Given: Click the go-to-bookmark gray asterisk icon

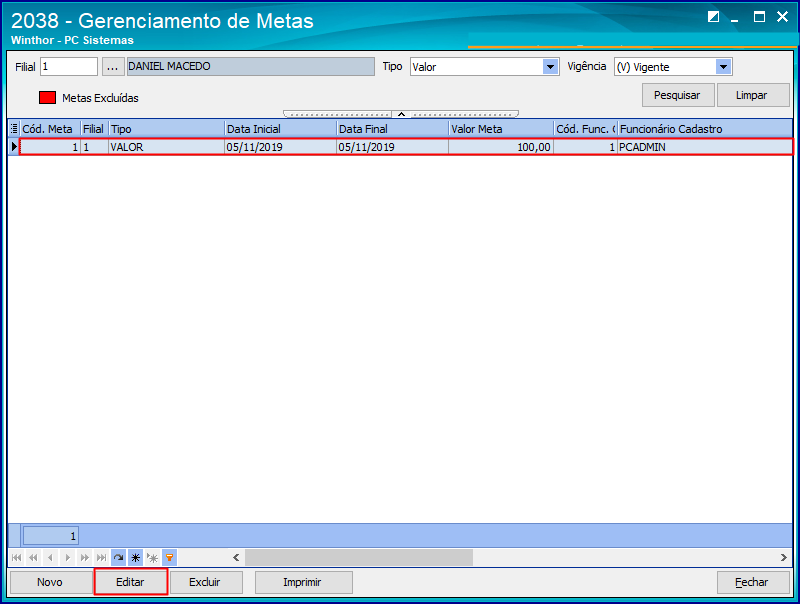Looking at the screenshot, I should tap(153, 558).
